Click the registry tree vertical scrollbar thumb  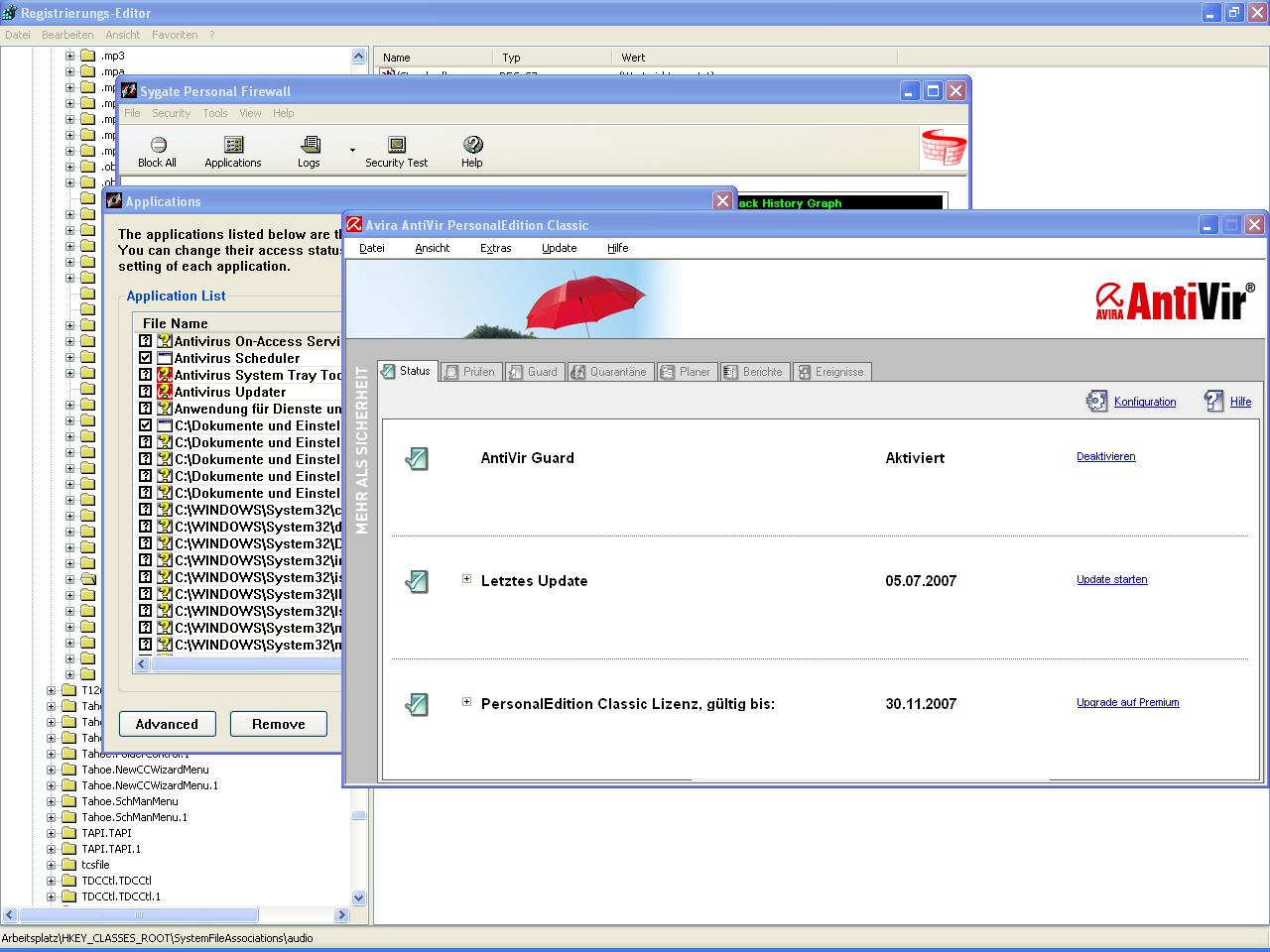coord(359,815)
